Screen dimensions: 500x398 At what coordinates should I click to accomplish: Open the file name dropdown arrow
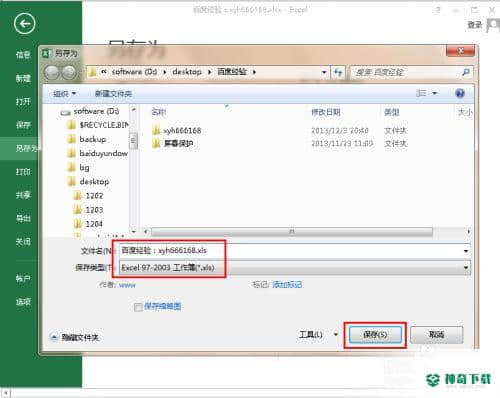[x=466, y=250]
